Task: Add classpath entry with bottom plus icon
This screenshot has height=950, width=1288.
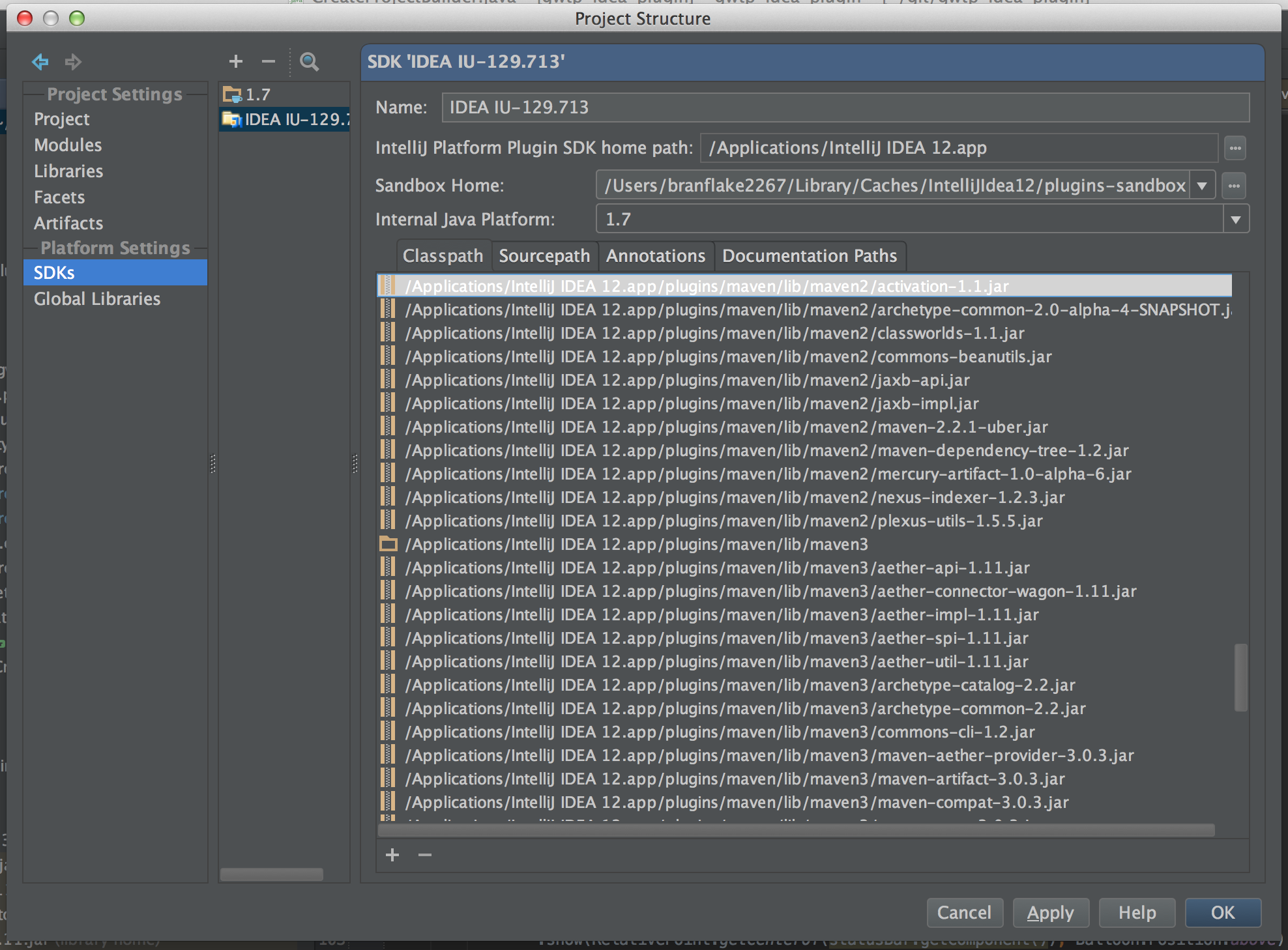Action: click(392, 855)
